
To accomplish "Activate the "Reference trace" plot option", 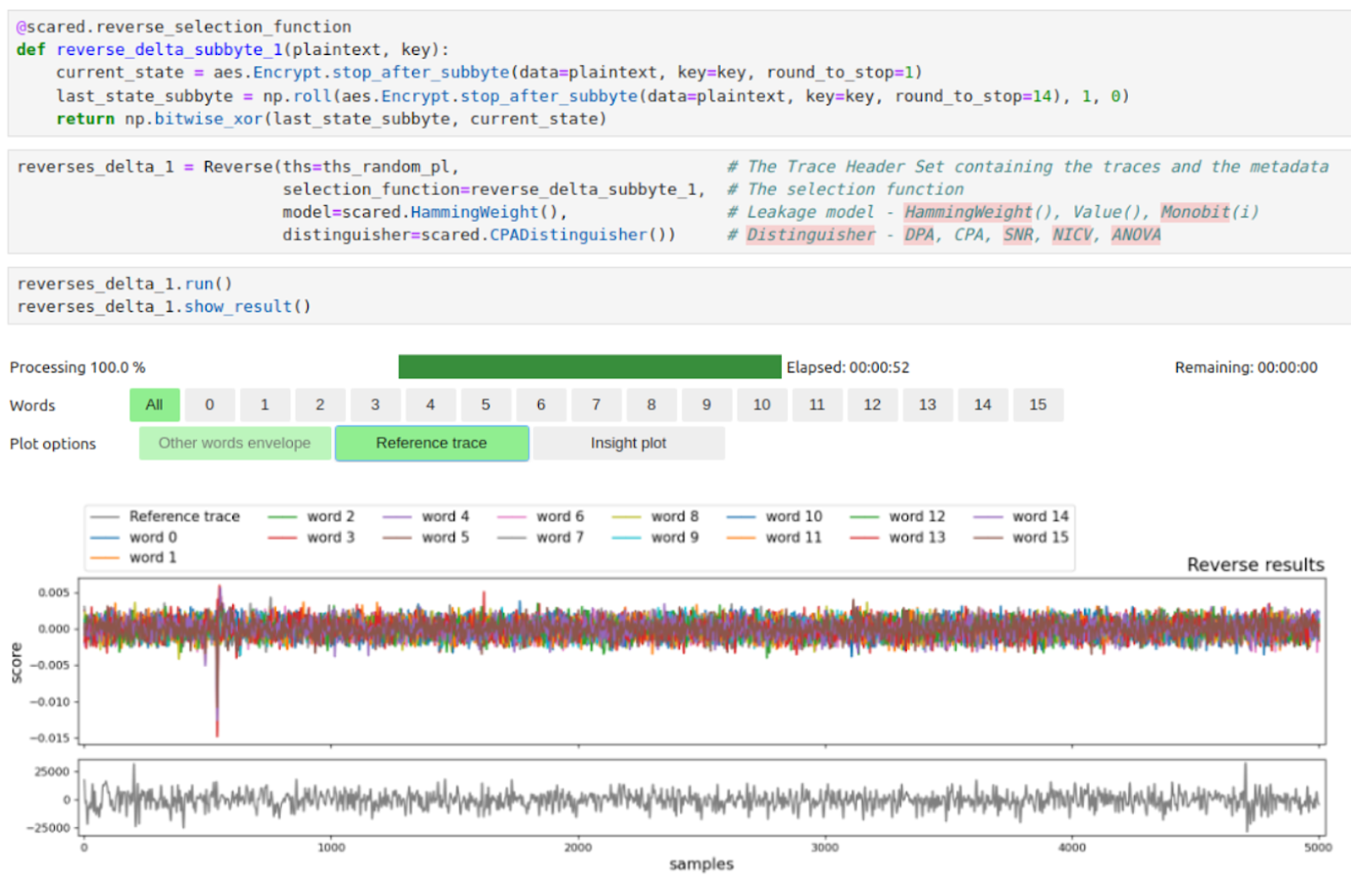I will click(431, 443).
